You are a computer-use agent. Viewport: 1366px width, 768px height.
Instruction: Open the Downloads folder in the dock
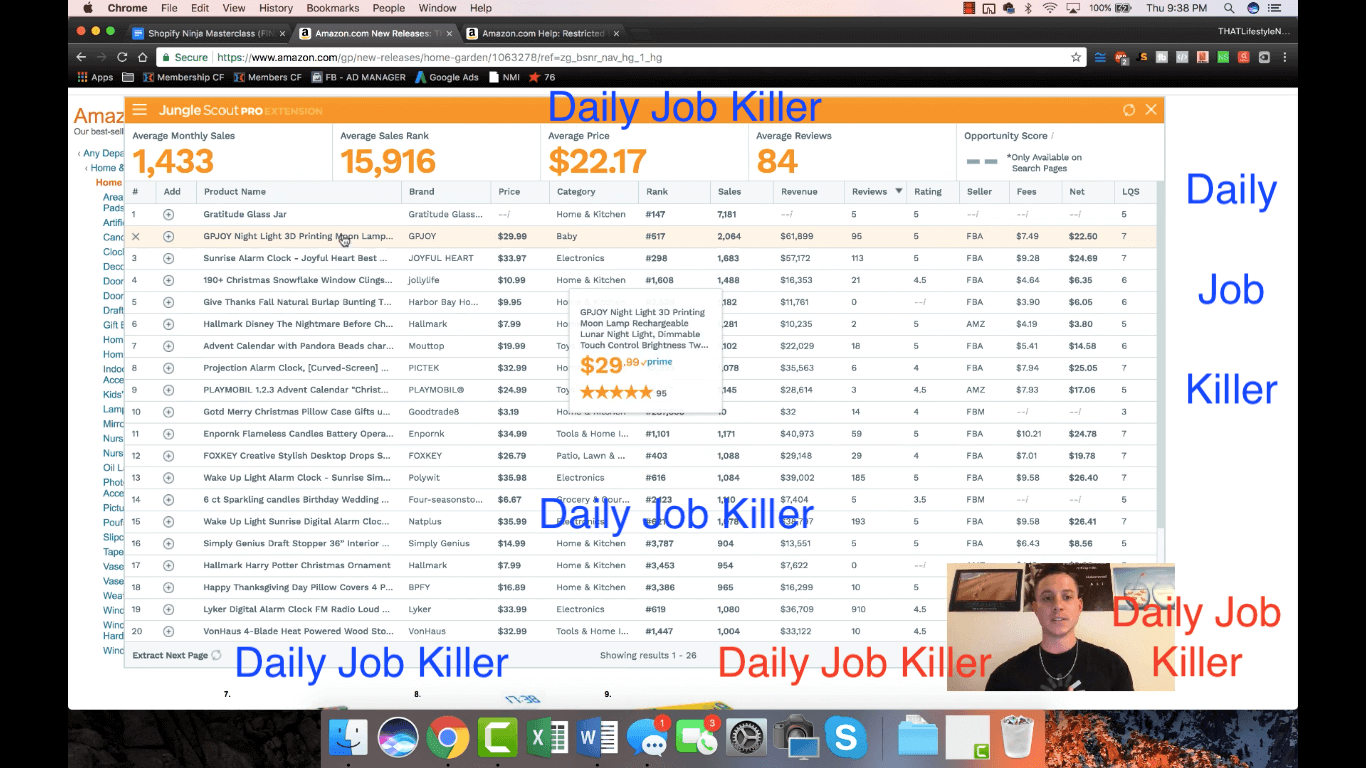(918, 739)
